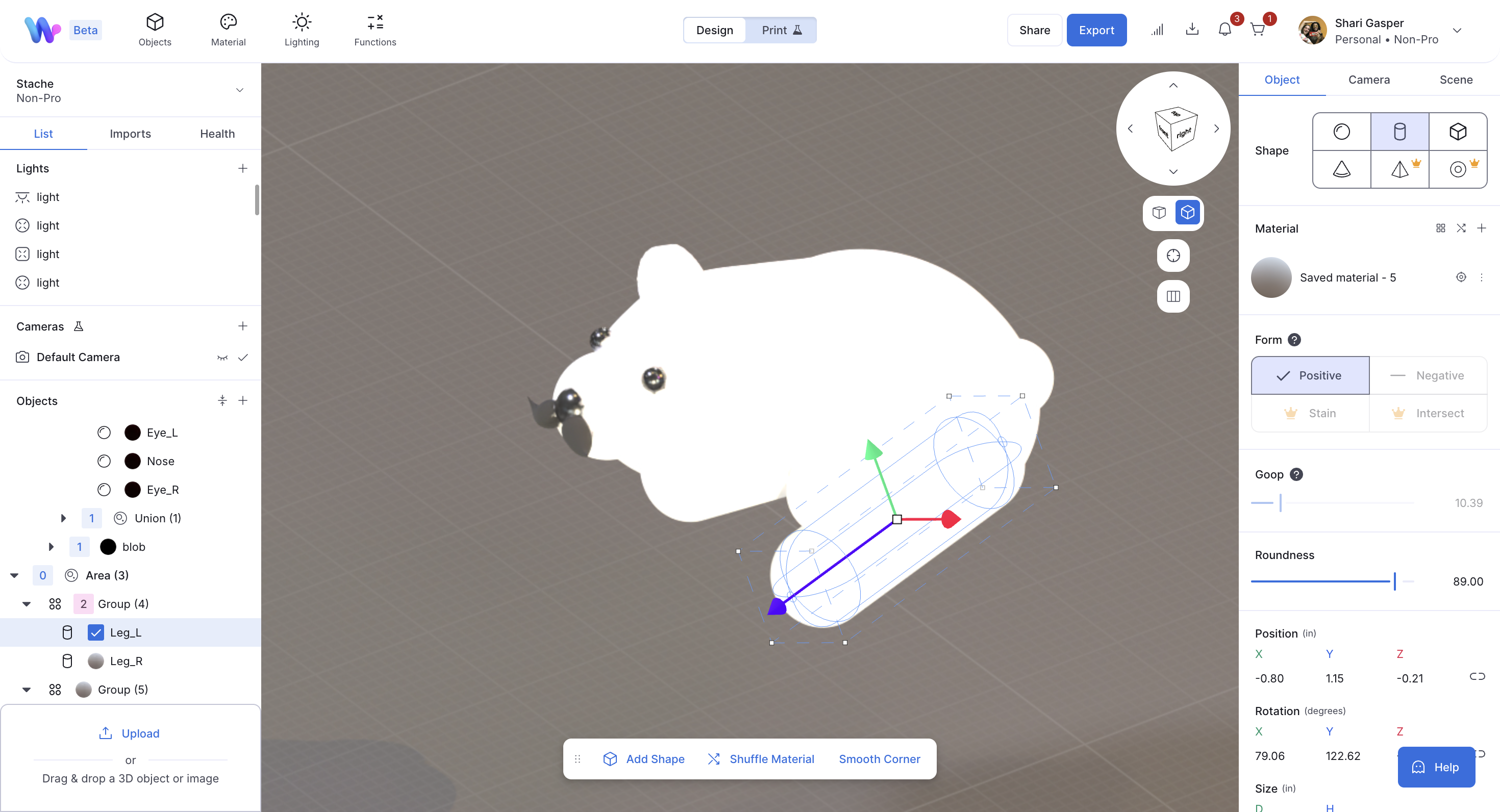1500x812 pixels.
Task: Select the cube shape in the Shape grid
Action: [x=1458, y=131]
